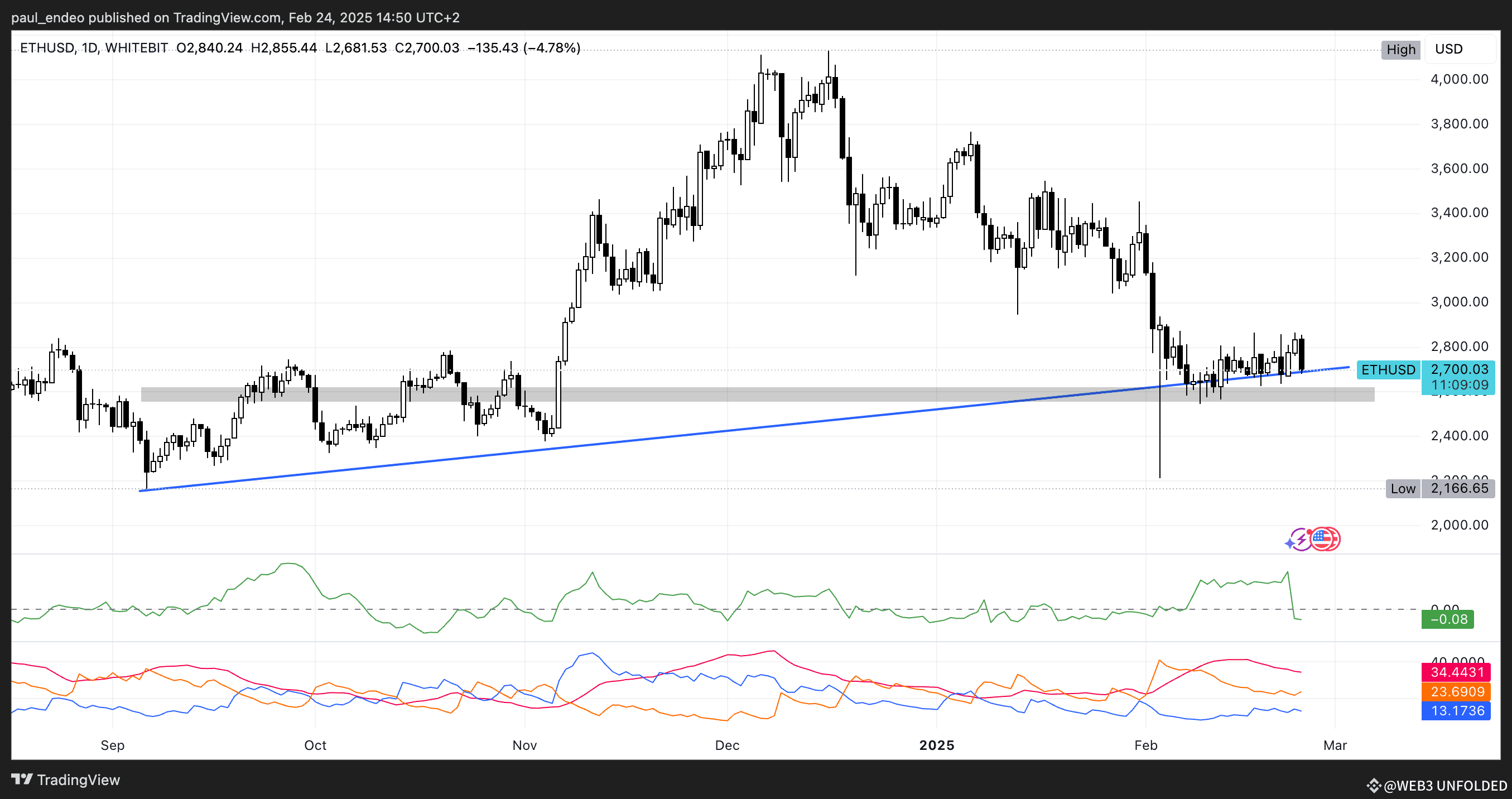Click the countdown timer 11:09:09 label
Screen dimensions: 1512x799
pyautogui.click(x=1459, y=385)
